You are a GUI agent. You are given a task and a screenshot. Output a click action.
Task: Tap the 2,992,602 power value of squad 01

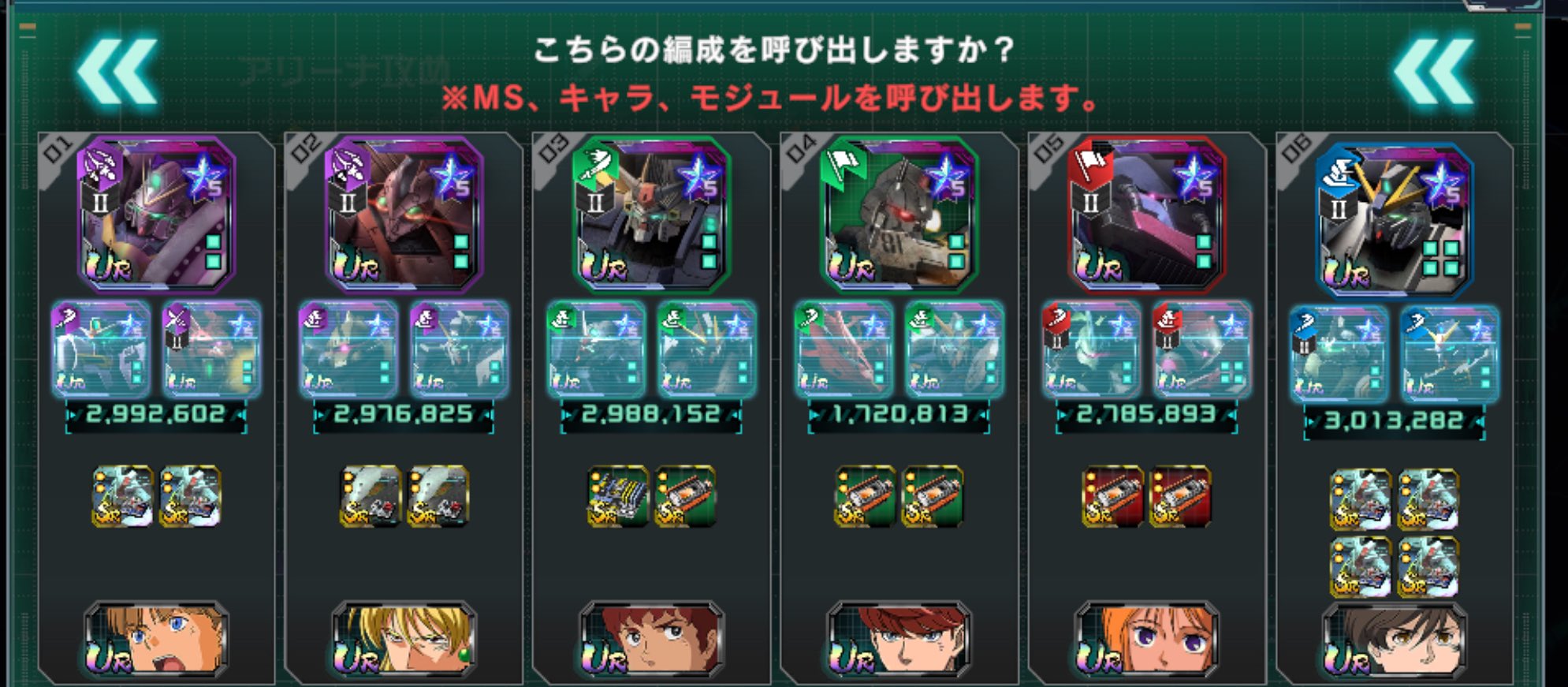coord(155,414)
